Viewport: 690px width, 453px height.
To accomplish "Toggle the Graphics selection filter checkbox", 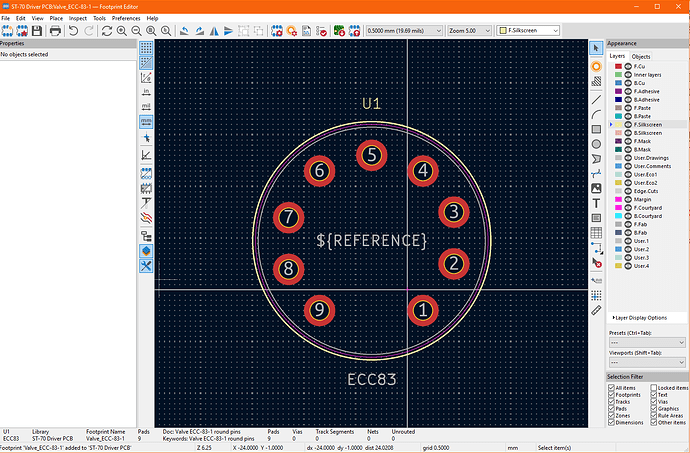I will 653,409.
